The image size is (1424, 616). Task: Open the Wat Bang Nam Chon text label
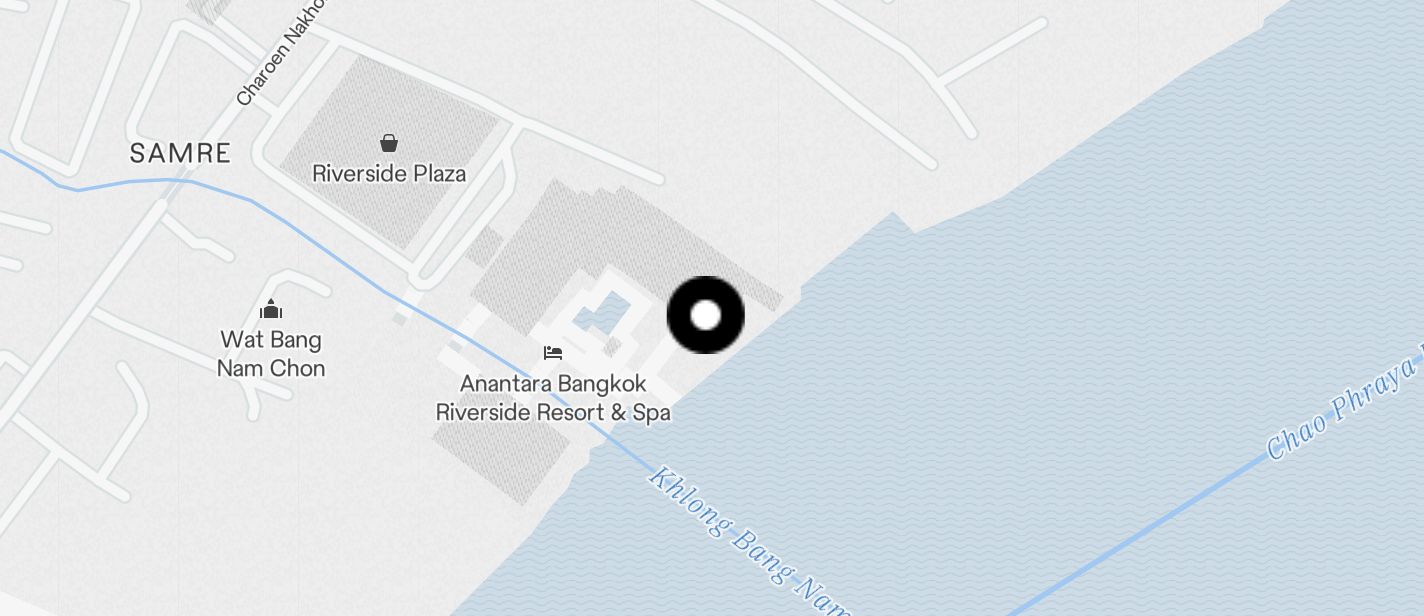point(271,354)
